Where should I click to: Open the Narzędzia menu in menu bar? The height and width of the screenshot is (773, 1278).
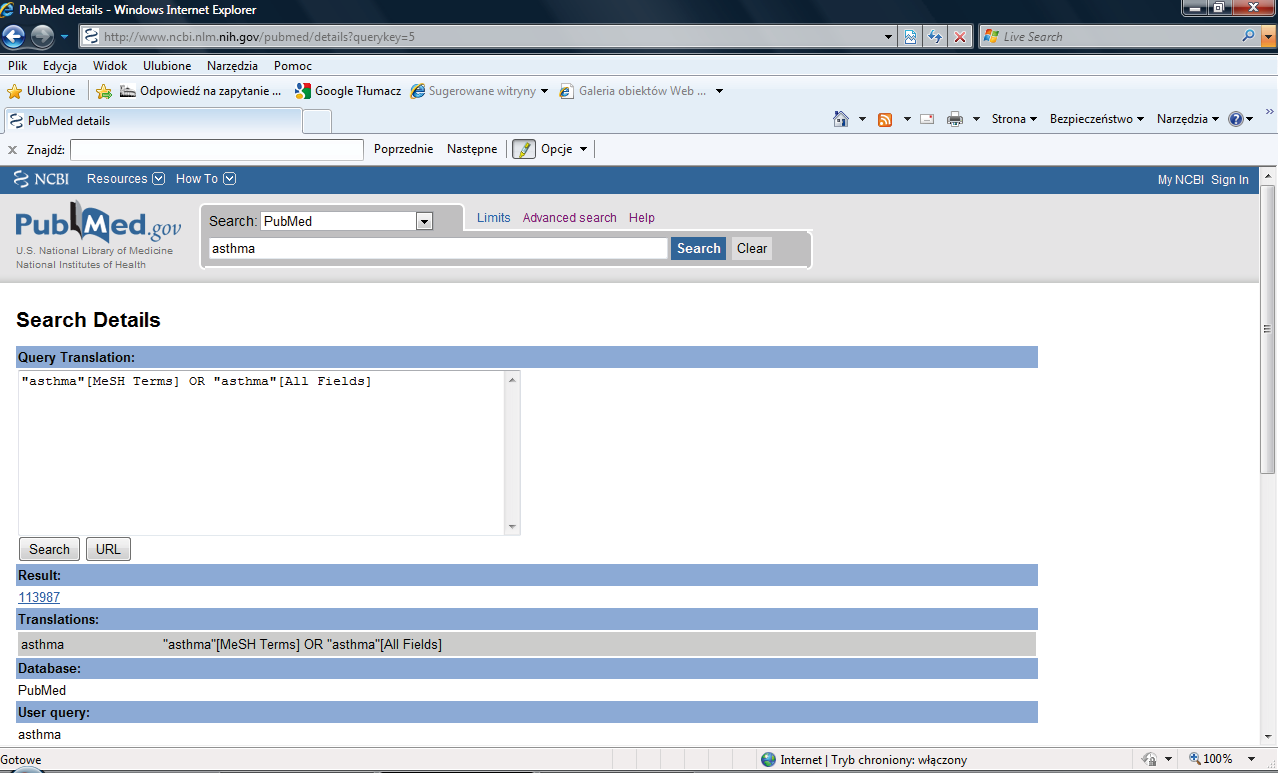(232, 66)
